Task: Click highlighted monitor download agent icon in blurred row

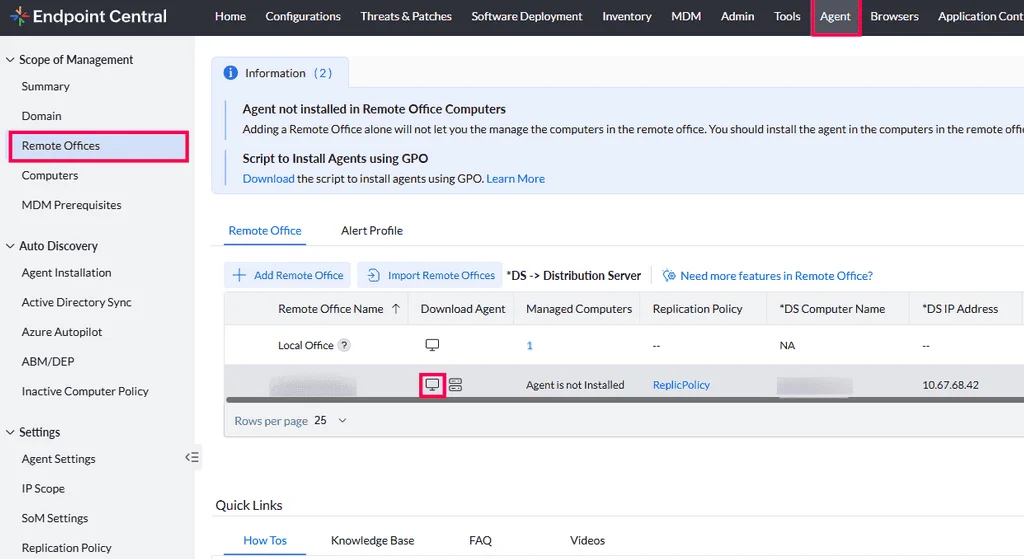Action: [x=432, y=385]
